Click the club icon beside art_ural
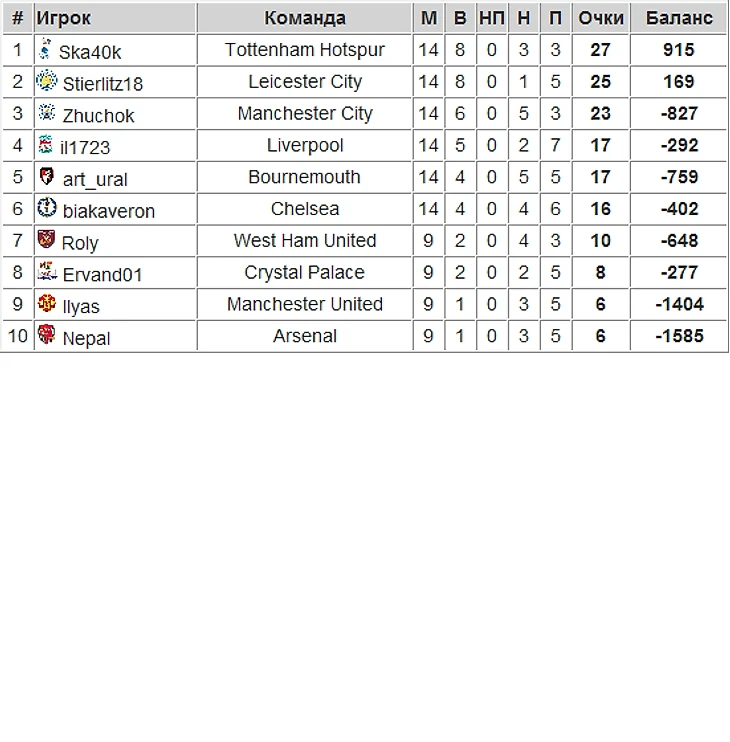This screenshot has height=742, width=730. (46, 177)
